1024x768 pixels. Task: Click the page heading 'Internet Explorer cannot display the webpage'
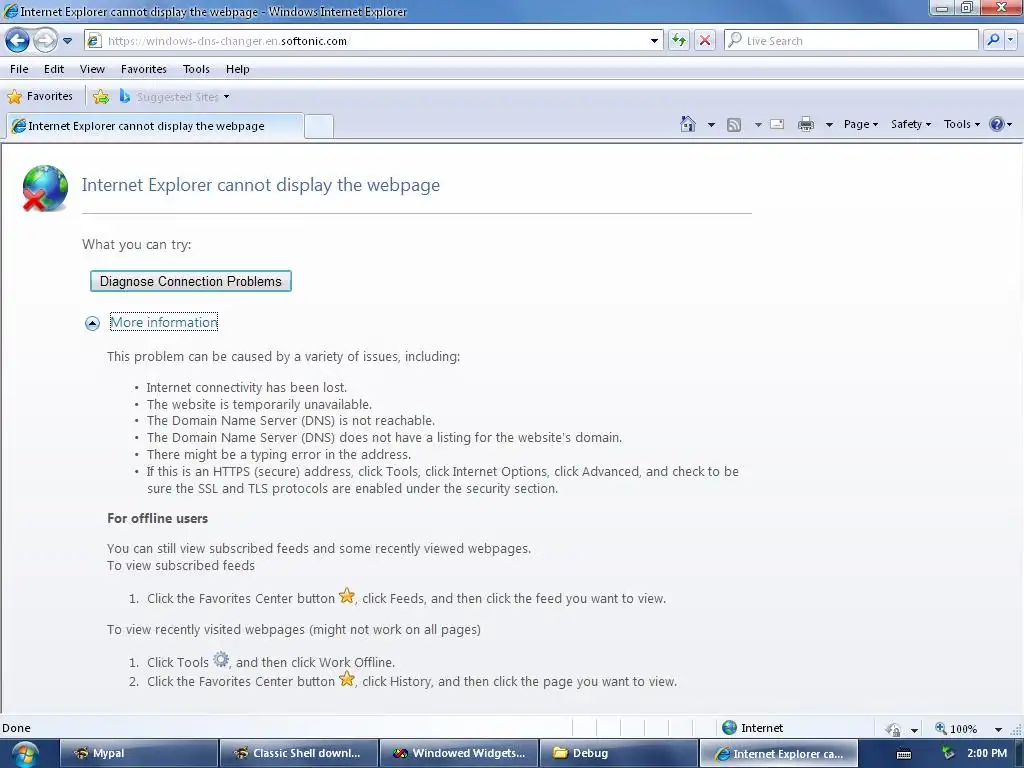(261, 185)
